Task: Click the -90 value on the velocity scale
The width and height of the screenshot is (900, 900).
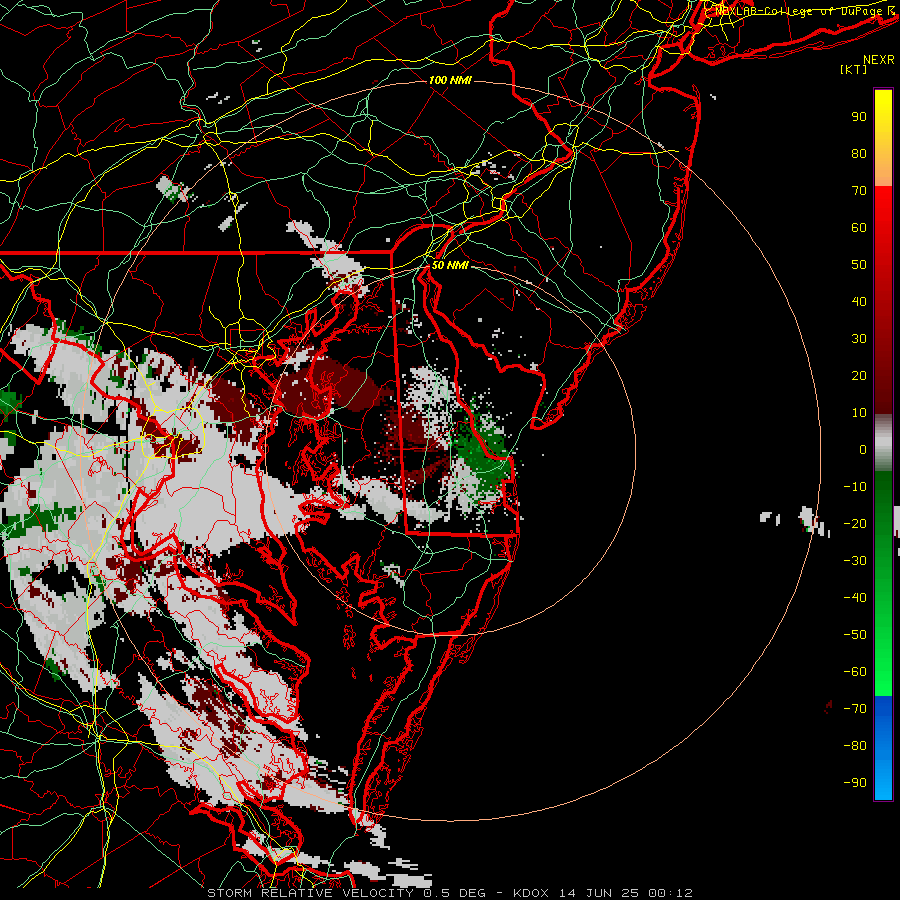Action: [x=855, y=783]
